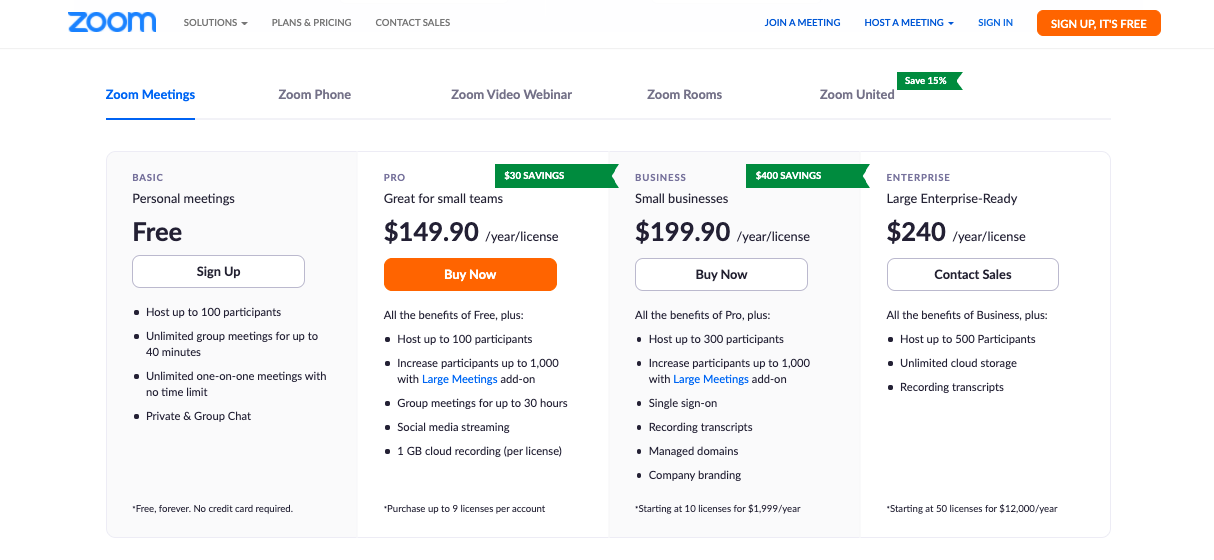Expand the Solutions dropdown menu
Screen dimensions: 1214x560
tap(215, 23)
